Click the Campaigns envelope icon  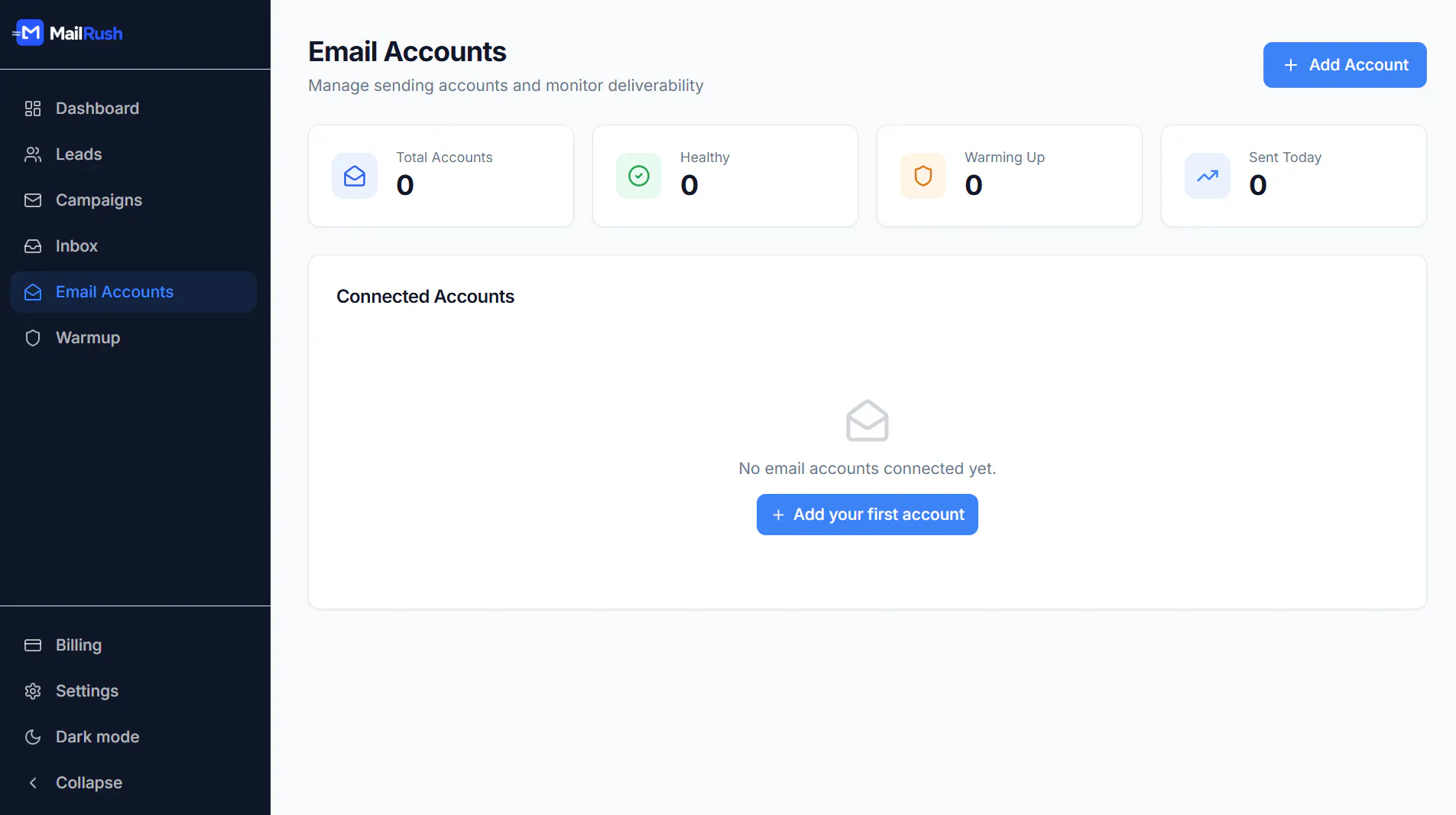click(33, 200)
